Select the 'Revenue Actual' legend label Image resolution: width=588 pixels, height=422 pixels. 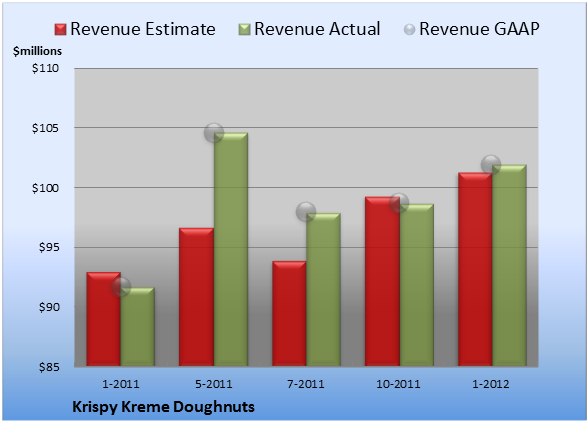click(317, 29)
